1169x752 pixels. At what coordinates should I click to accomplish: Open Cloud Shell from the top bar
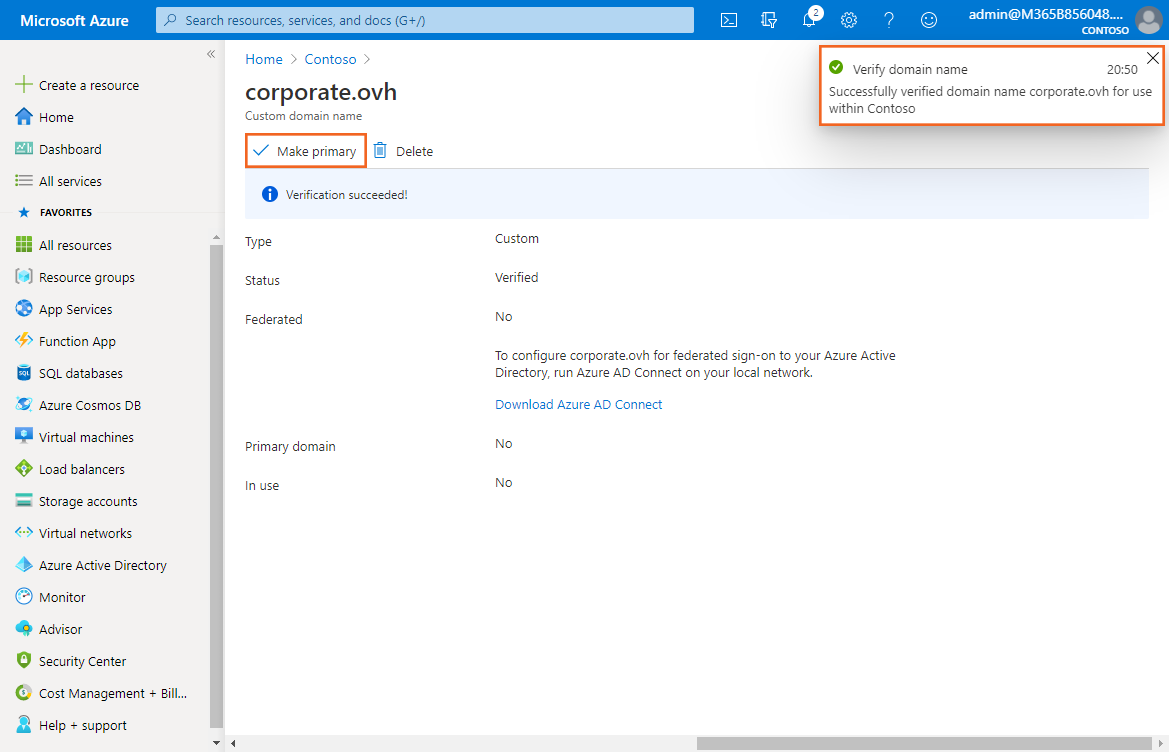730,20
